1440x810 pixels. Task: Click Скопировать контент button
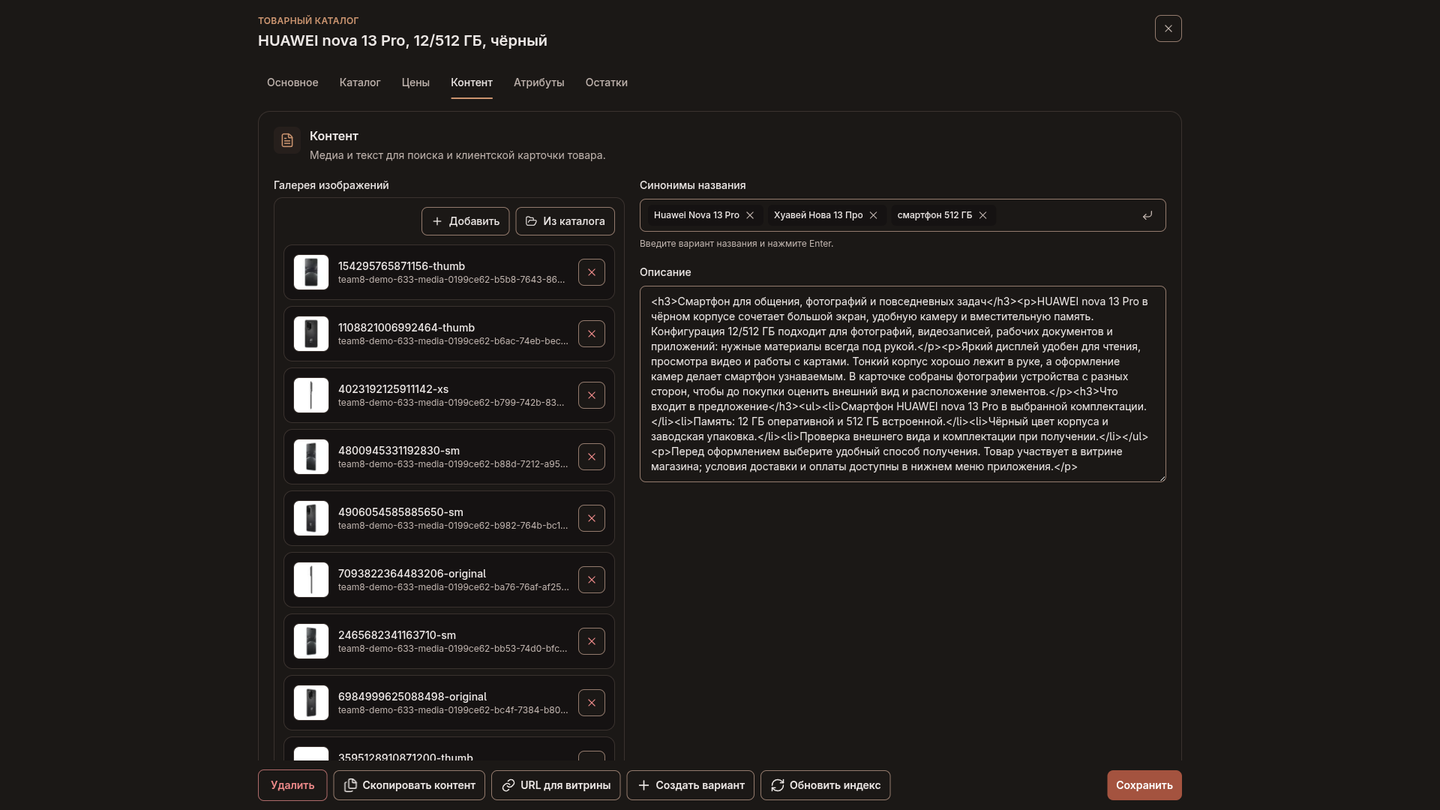point(409,785)
